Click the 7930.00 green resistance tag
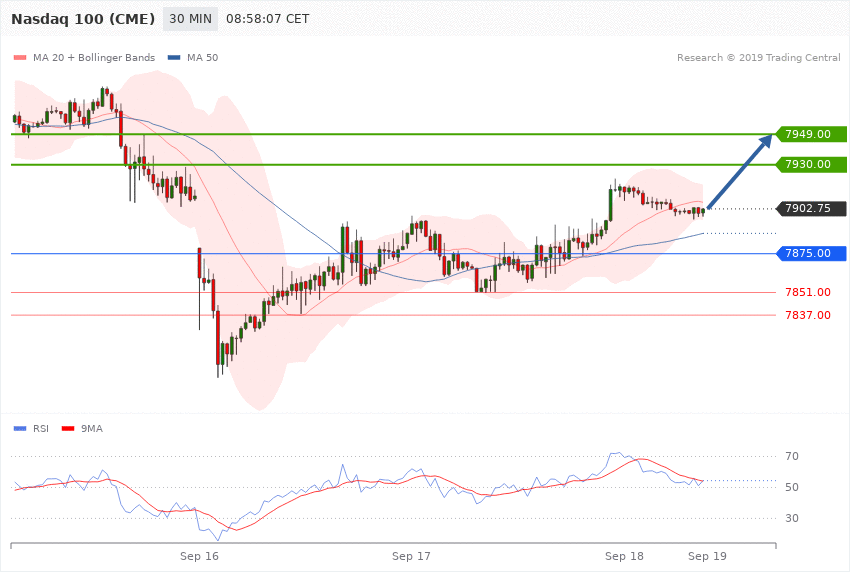This screenshot has width=850, height=576. (811, 164)
